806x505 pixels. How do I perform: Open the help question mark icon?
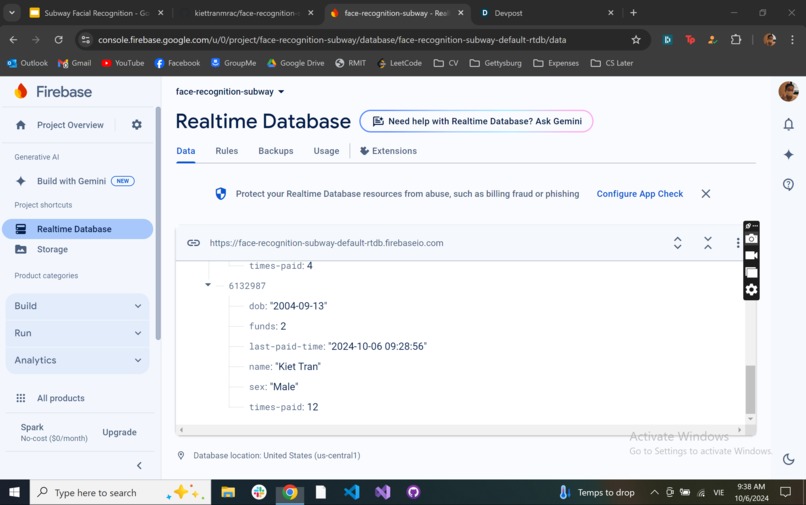(x=789, y=184)
